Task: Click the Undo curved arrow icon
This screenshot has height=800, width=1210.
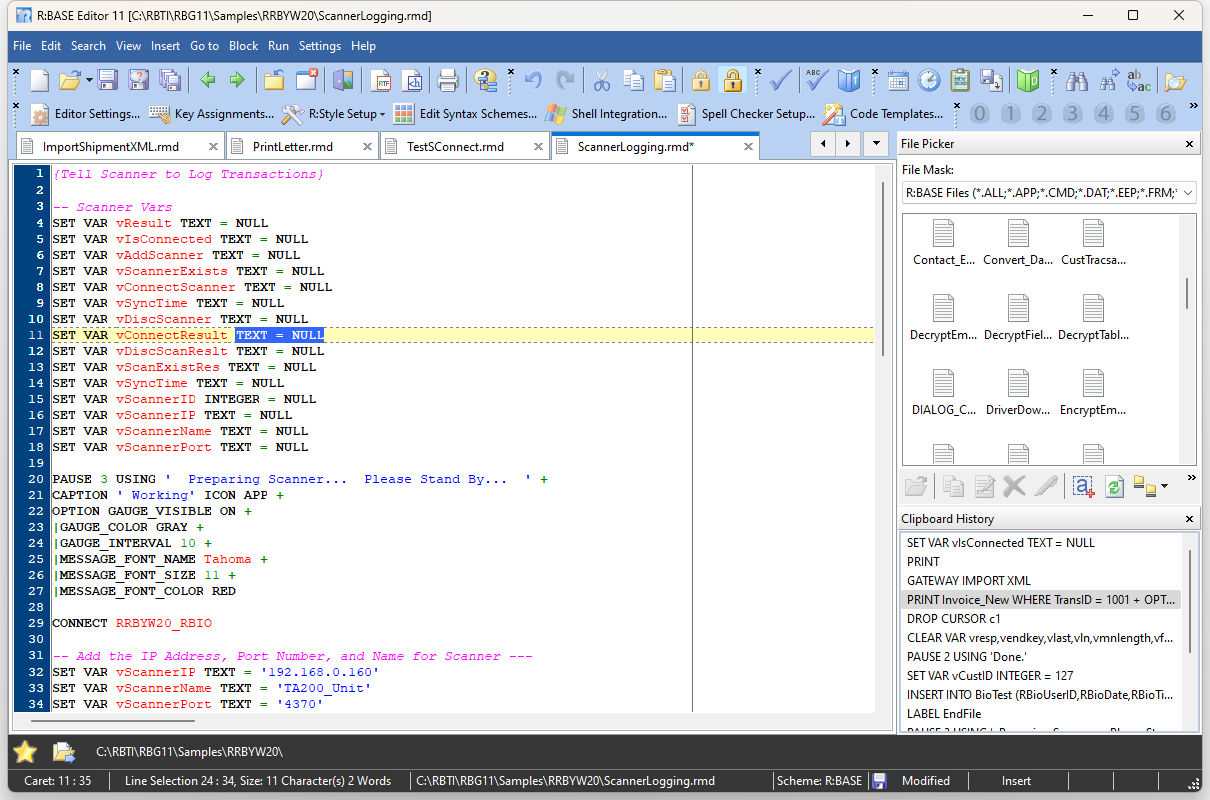Action: point(533,80)
